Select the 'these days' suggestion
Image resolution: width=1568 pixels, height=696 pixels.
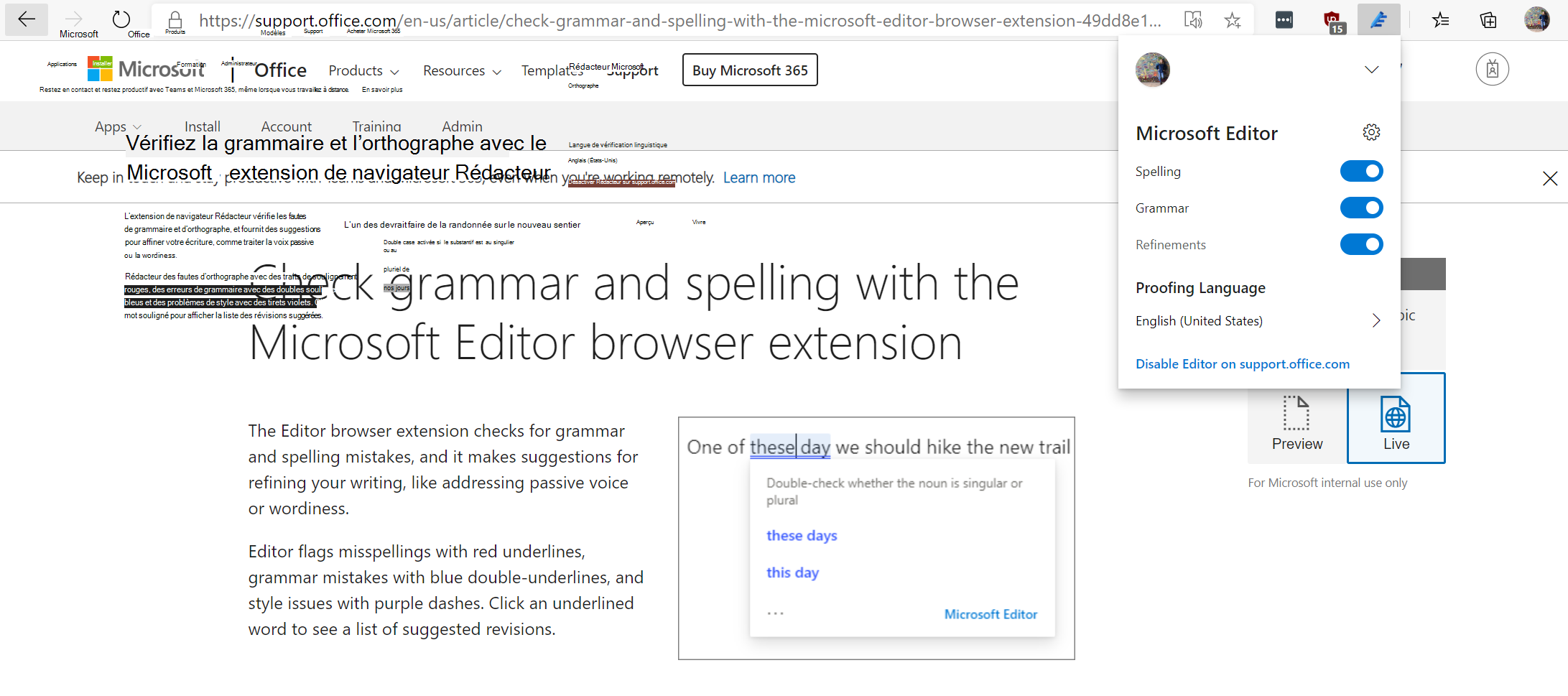tap(801, 535)
